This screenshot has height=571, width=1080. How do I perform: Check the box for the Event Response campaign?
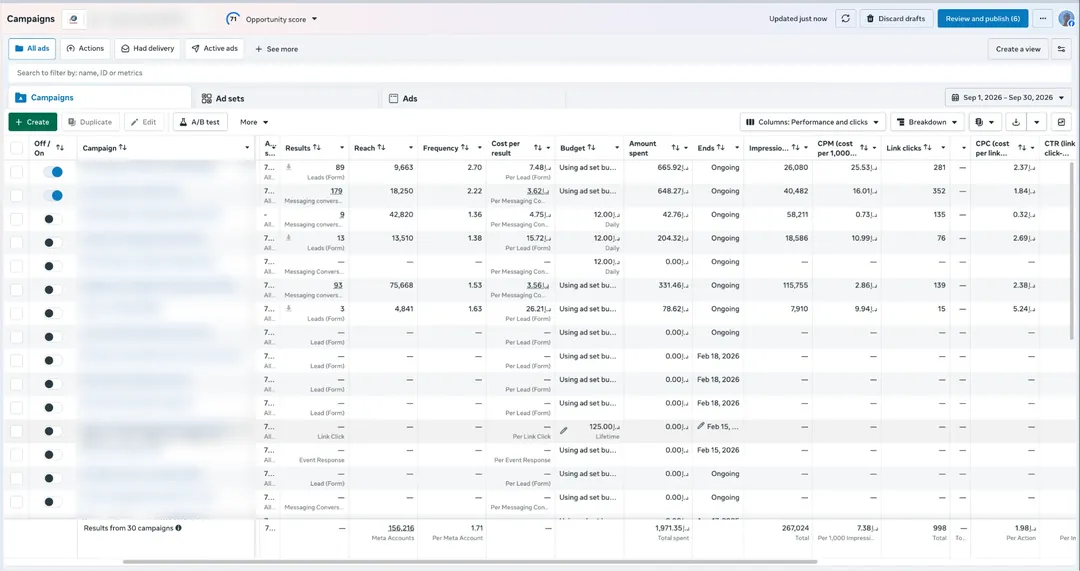point(17,455)
